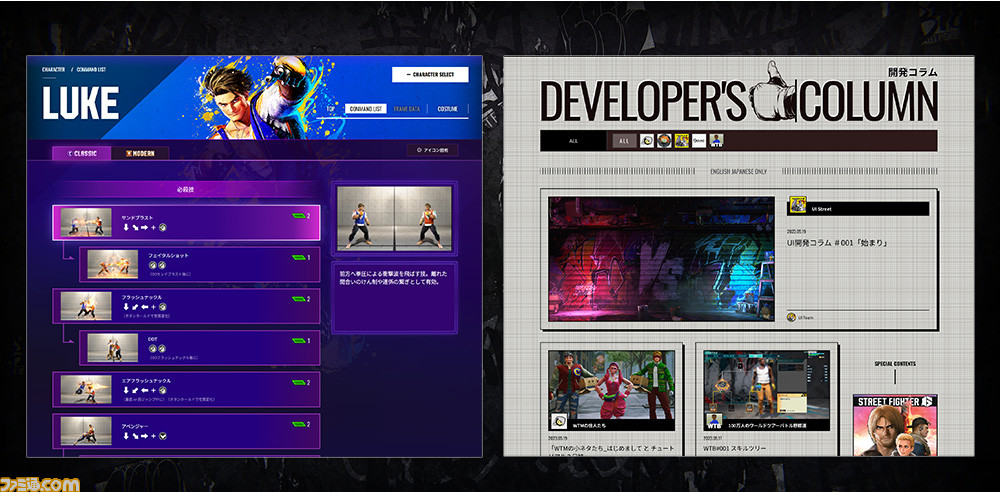Screen dimensions: 1000x492
Task: Select the フェイタルショット move row
Action: pyautogui.click(x=200, y=264)
